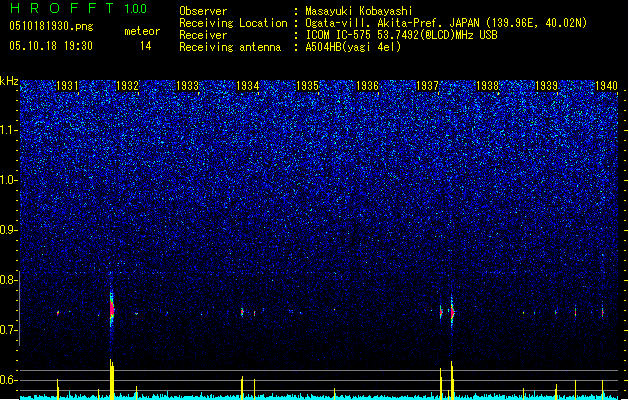Image resolution: width=629 pixels, height=400 pixels.
Task: Click the ICOM IC-575 receiver text
Action: click(x=401, y=35)
